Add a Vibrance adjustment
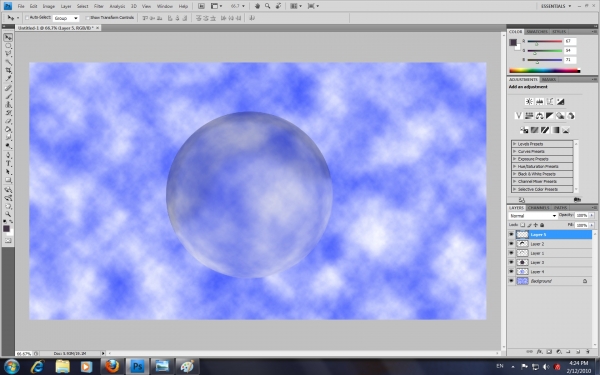 (519, 116)
